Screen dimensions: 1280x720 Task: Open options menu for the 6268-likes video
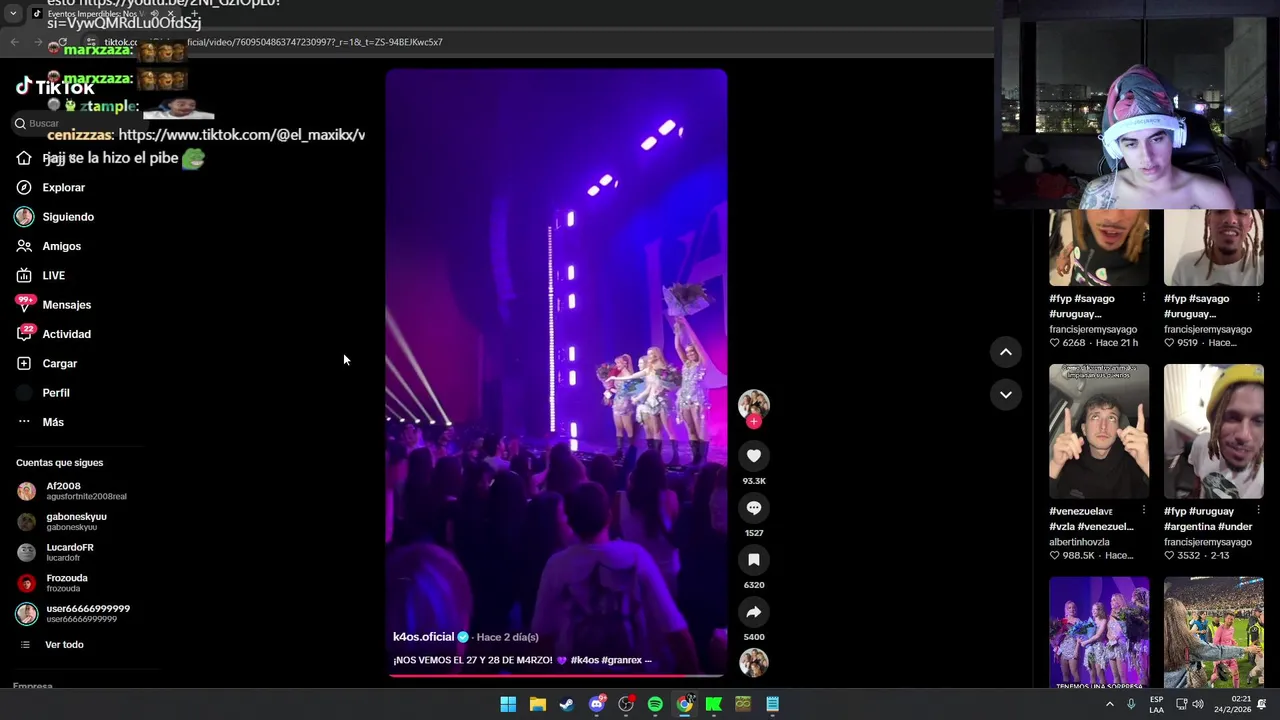click(x=1144, y=298)
